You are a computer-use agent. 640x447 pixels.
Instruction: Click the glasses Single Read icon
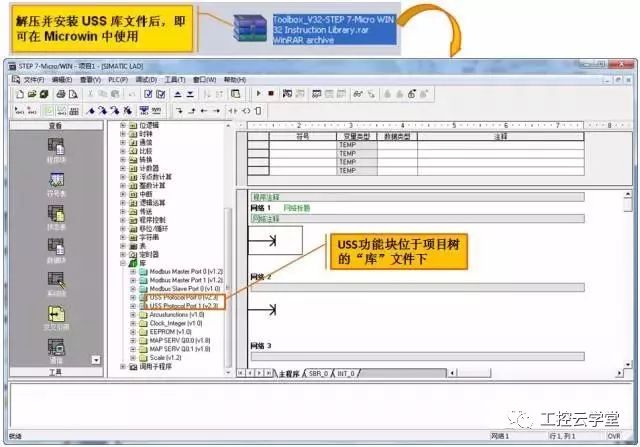click(358, 94)
